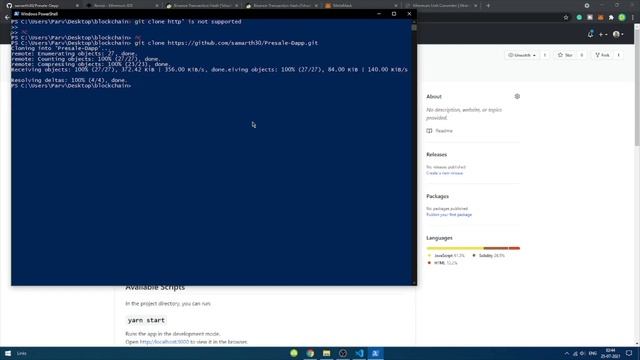Click the PowerShell vertical scrollbar thumb
This screenshot has width=640, height=360.
(x=414, y=28)
